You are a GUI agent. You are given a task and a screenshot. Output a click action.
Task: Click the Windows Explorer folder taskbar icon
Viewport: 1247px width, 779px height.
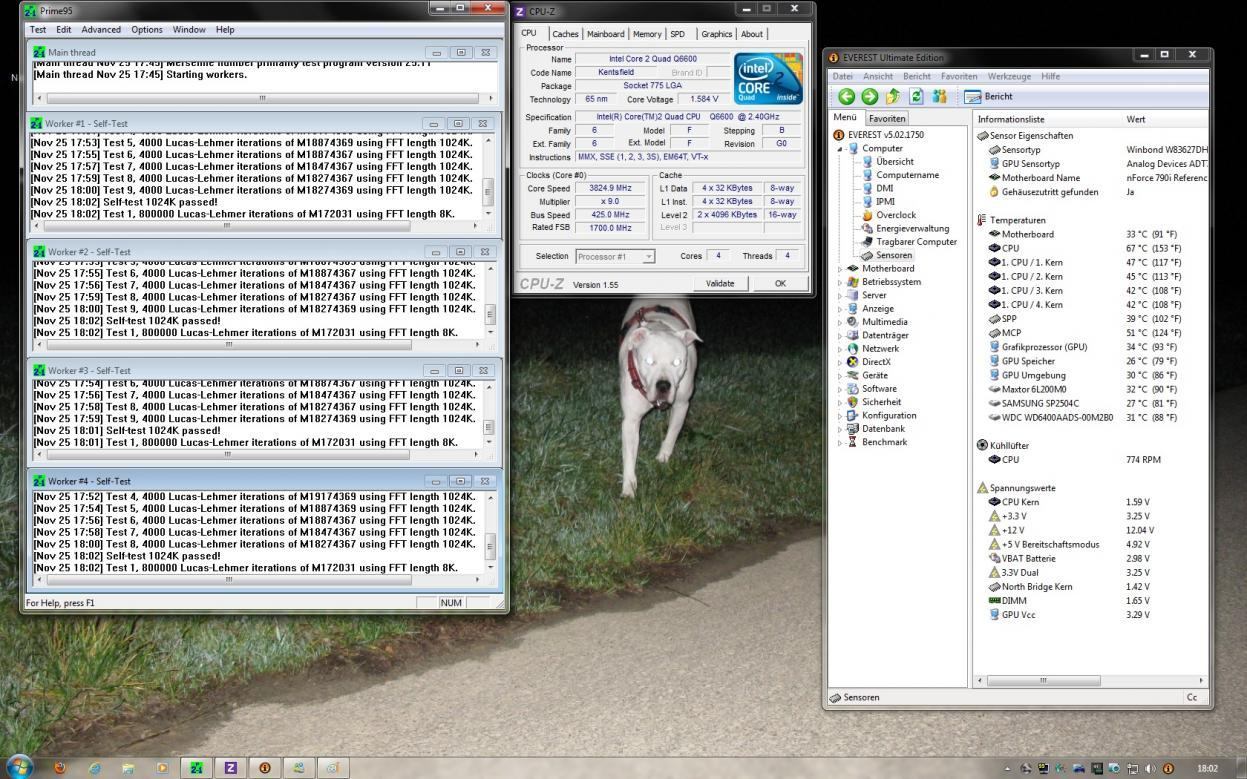(x=128, y=768)
